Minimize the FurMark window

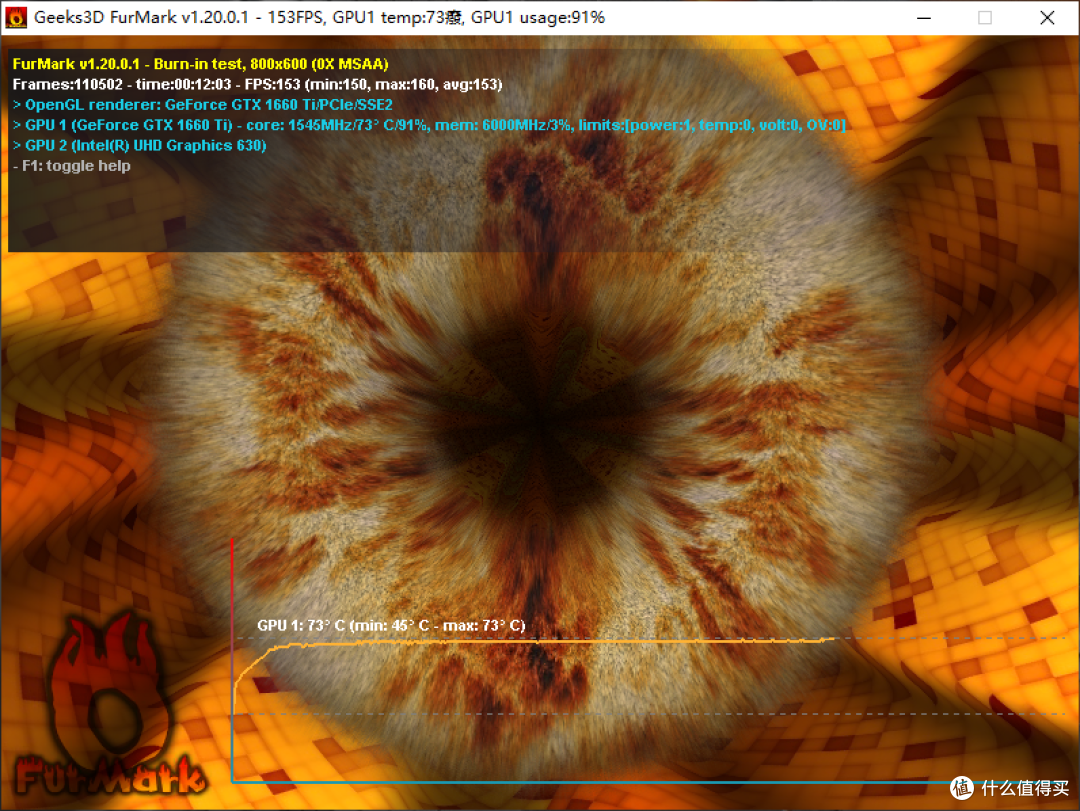924,17
